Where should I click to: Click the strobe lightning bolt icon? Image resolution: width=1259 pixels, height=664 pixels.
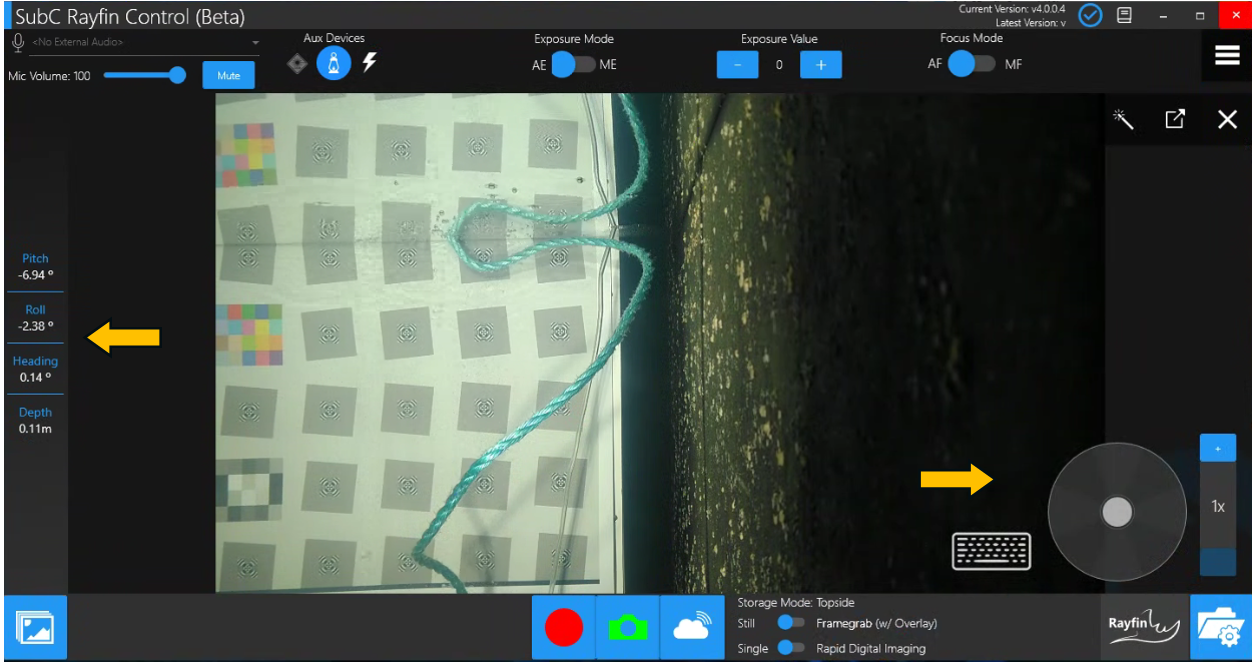[x=369, y=63]
